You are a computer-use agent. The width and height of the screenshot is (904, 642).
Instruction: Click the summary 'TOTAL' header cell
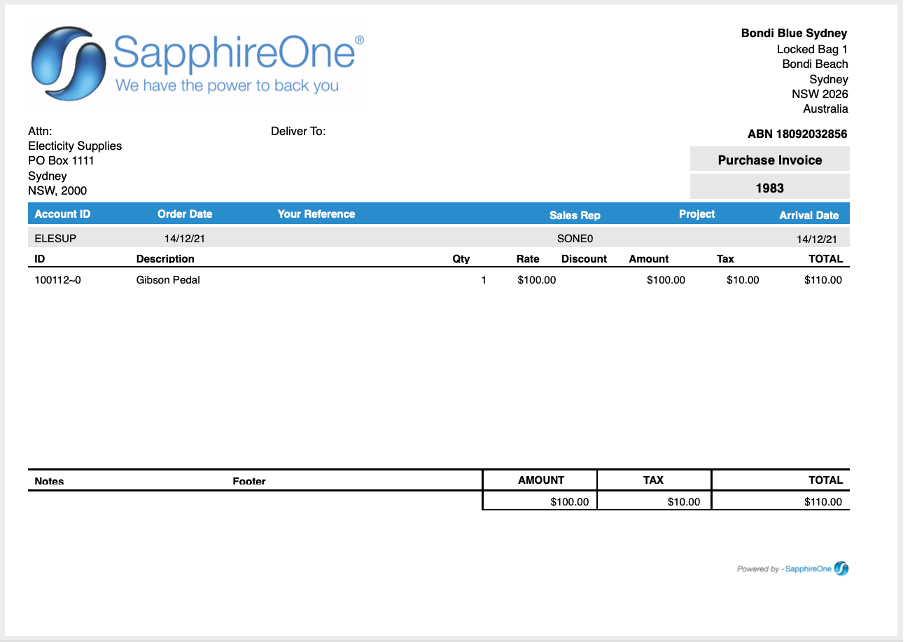(781, 480)
